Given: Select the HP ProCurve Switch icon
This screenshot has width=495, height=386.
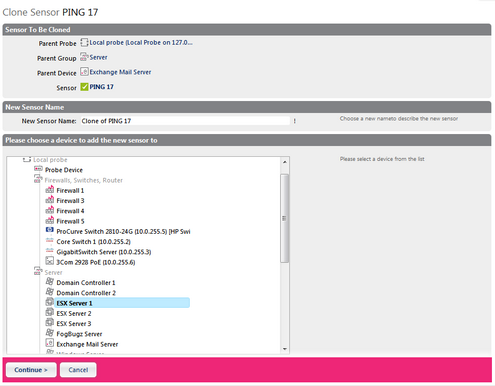Looking at the screenshot, I should [50, 230].
